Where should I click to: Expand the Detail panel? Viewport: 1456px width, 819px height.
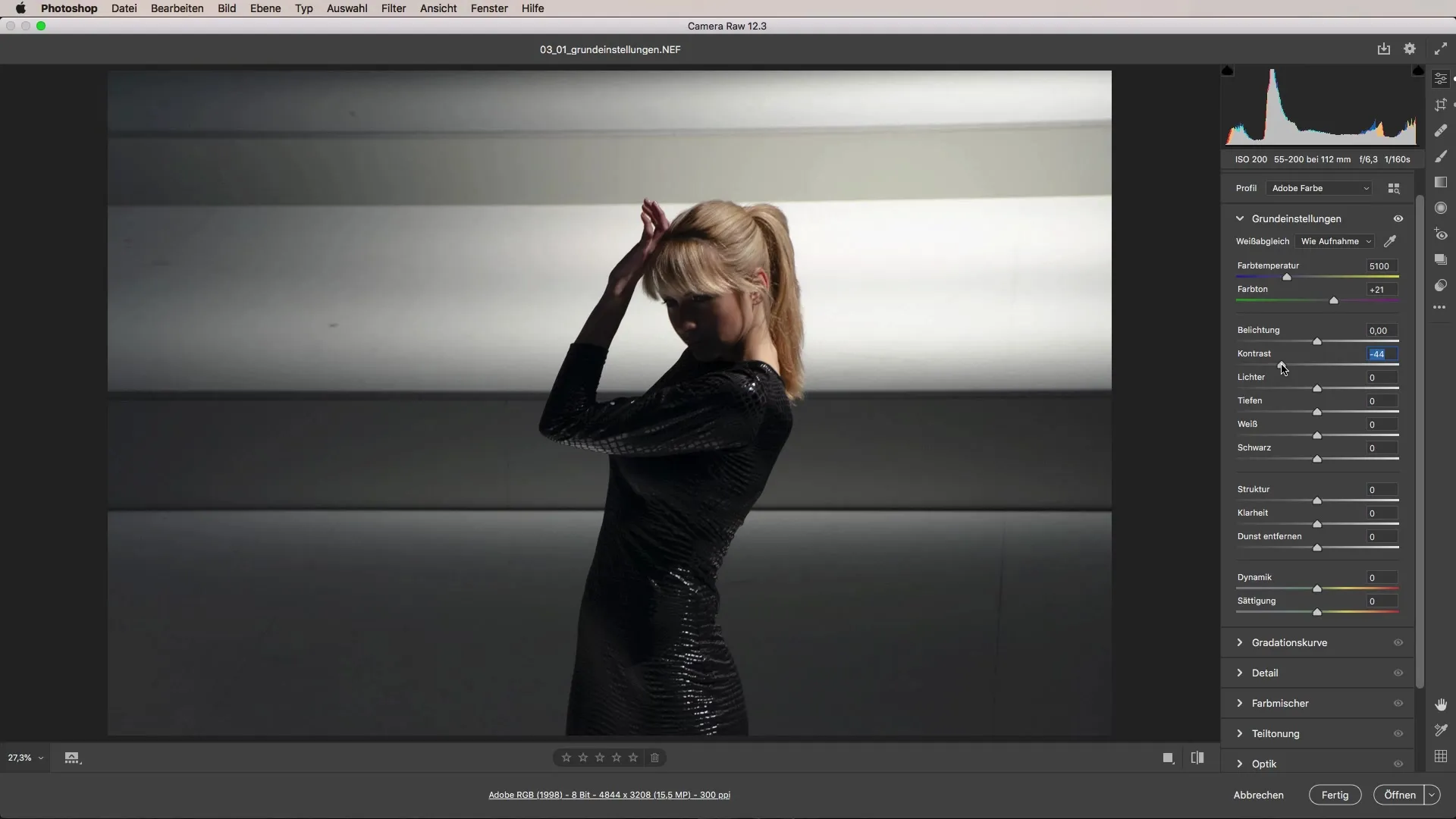pyautogui.click(x=1240, y=673)
